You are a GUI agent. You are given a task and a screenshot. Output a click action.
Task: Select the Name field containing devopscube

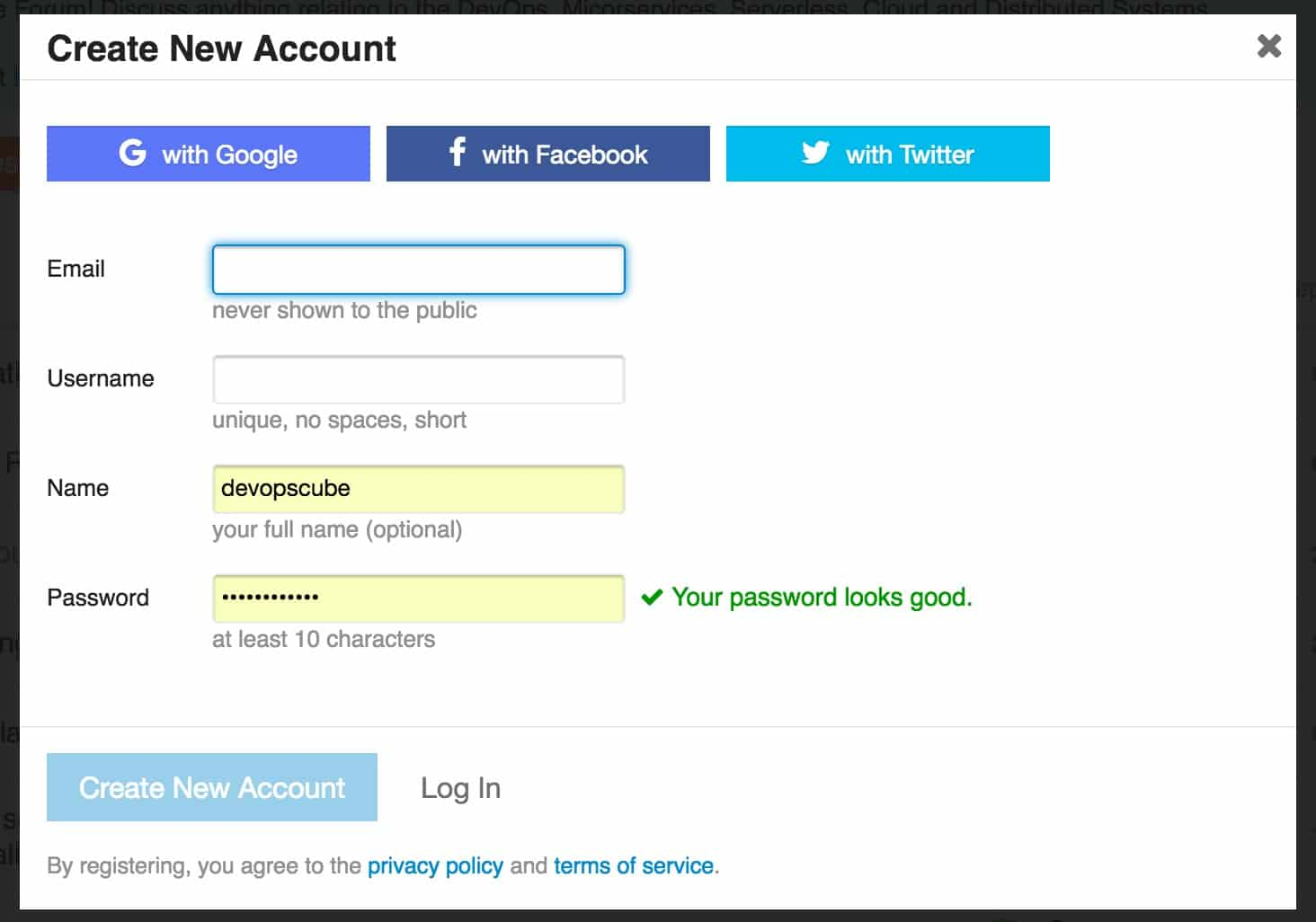coord(418,488)
